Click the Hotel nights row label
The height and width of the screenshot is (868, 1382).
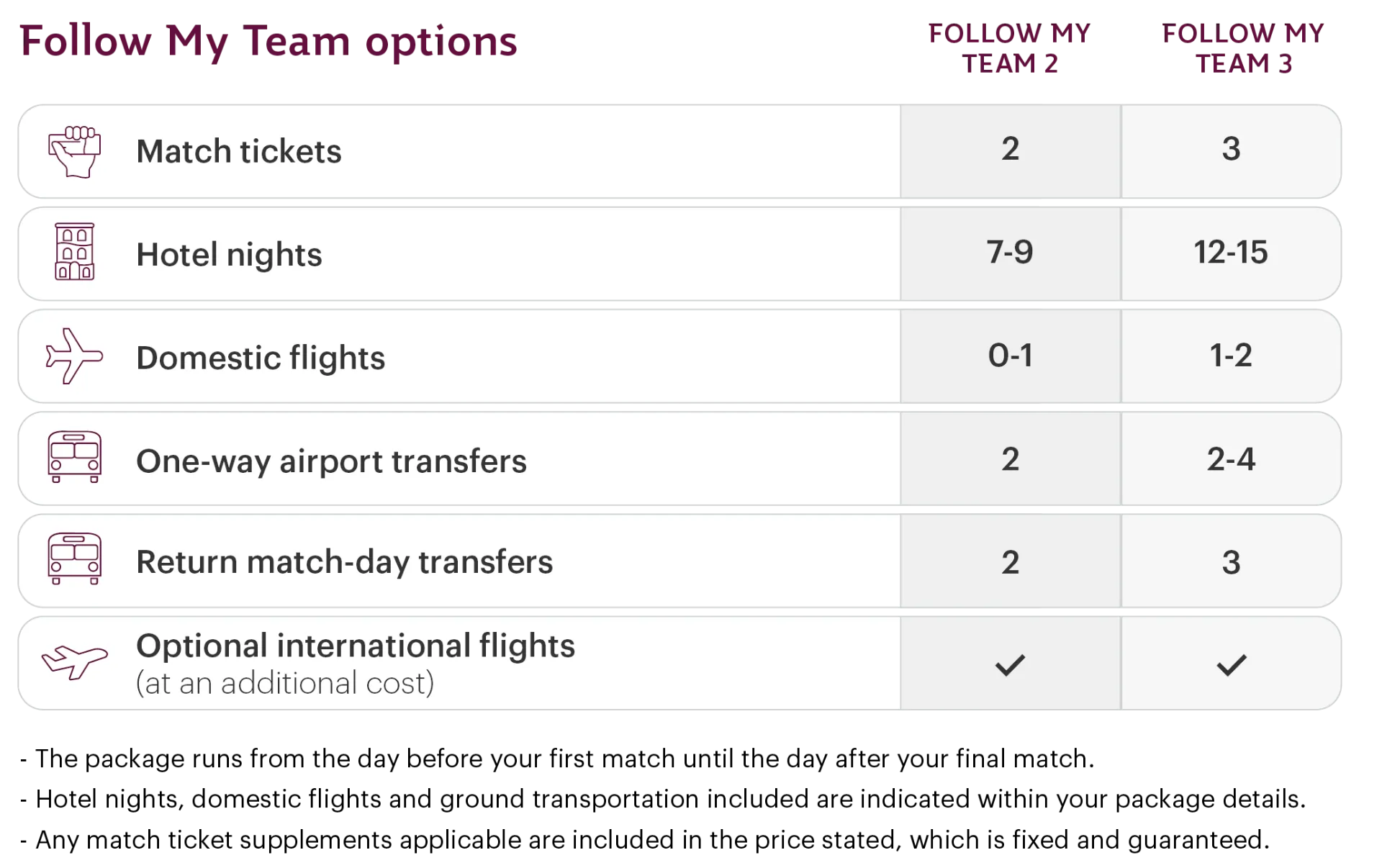(229, 255)
